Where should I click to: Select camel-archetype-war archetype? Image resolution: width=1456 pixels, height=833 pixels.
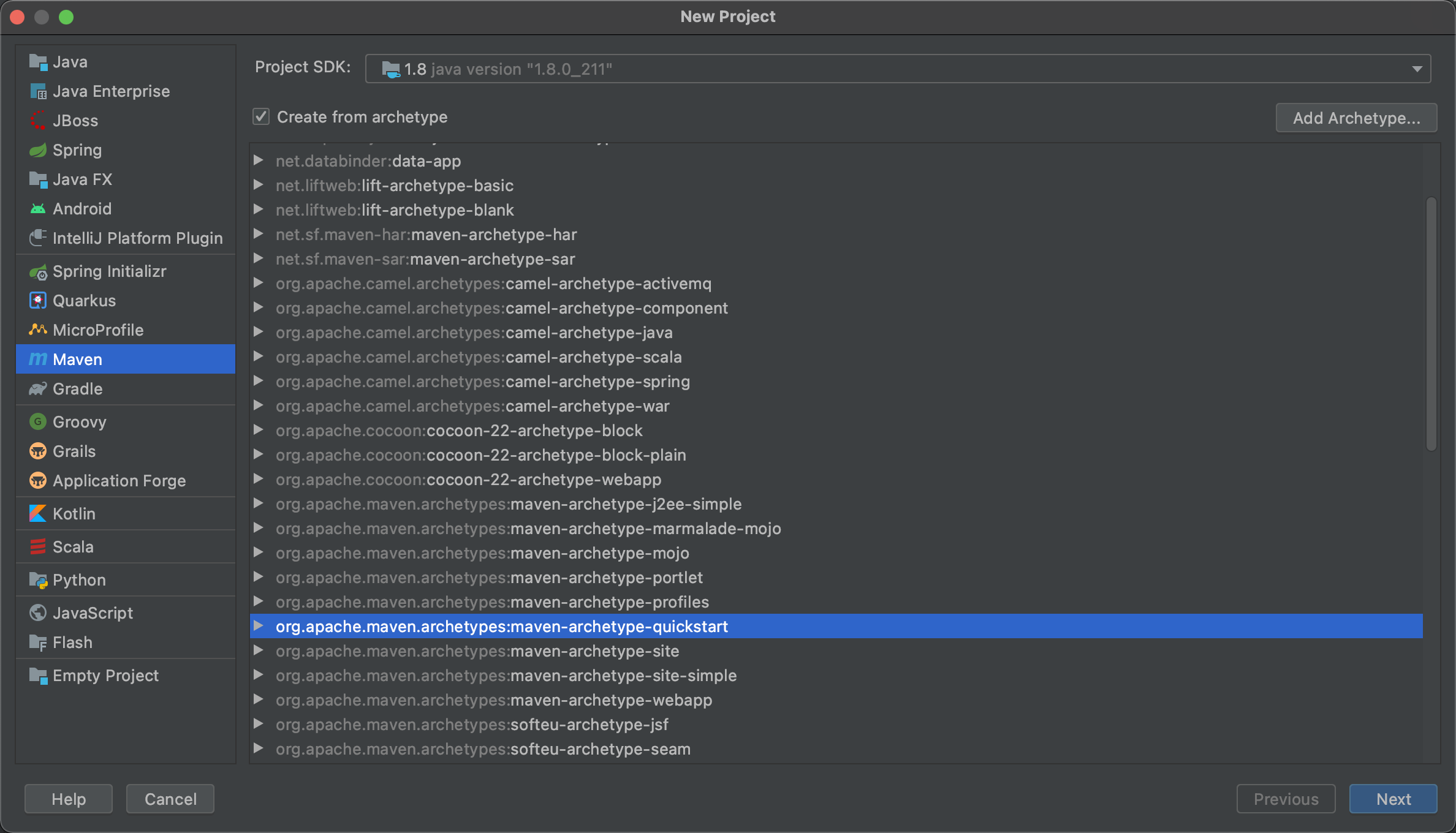click(x=836, y=406)
